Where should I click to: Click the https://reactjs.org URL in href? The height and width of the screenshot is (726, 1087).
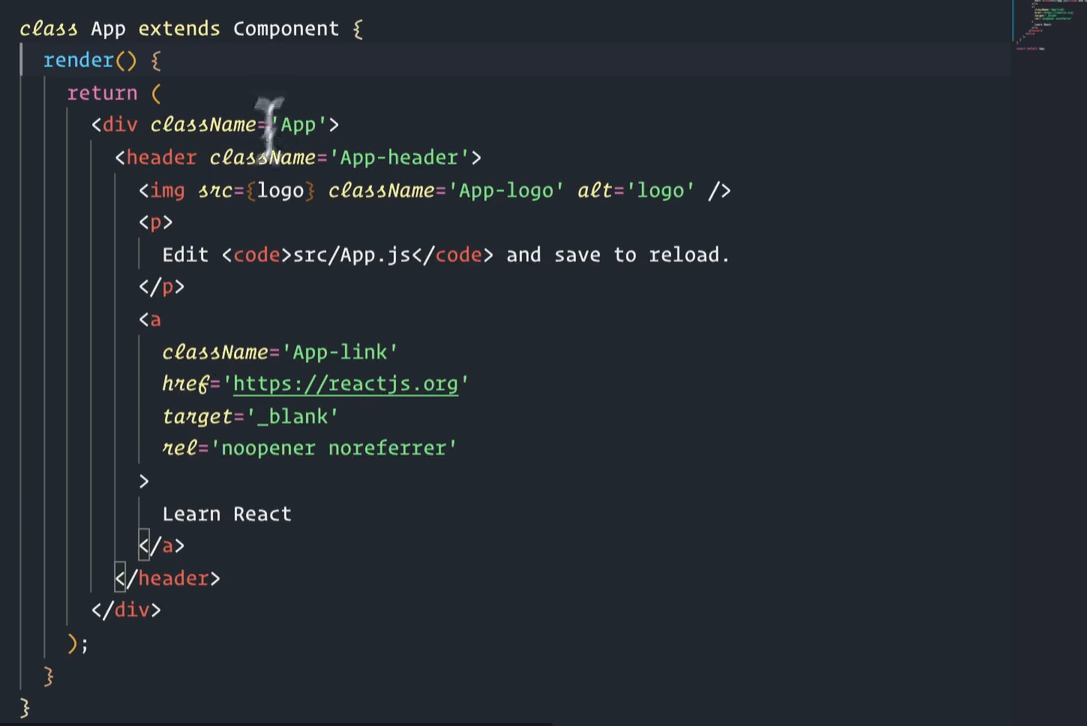pyautogui.click(x=345, y=384)
